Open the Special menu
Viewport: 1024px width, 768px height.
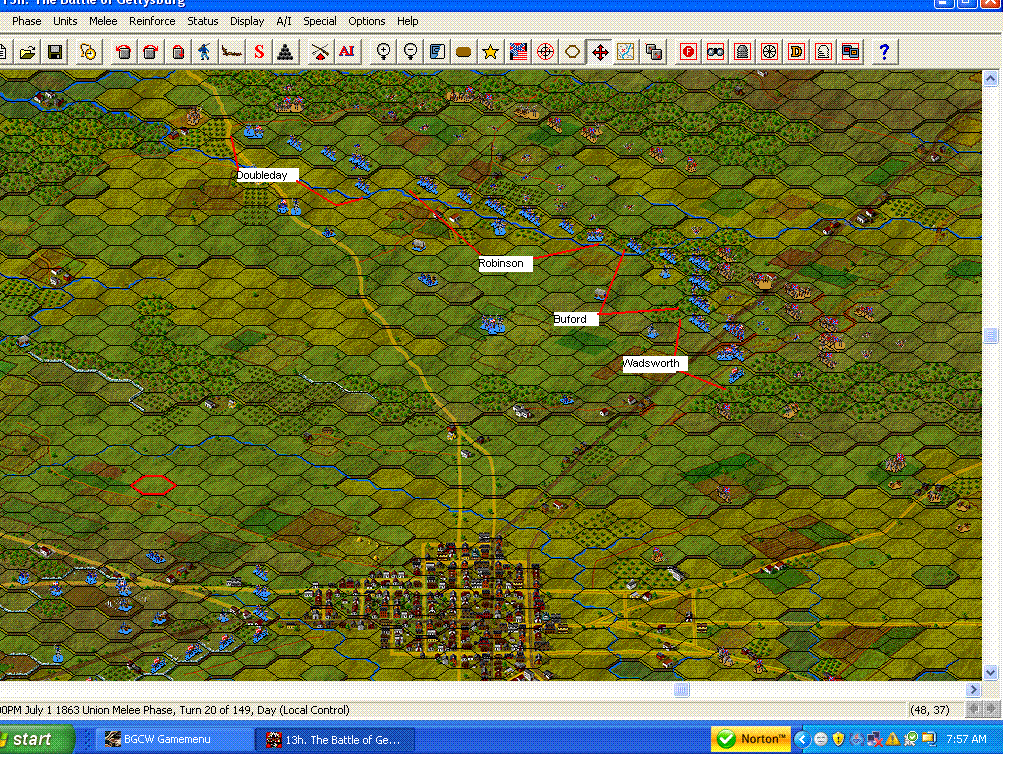[320, 21]
